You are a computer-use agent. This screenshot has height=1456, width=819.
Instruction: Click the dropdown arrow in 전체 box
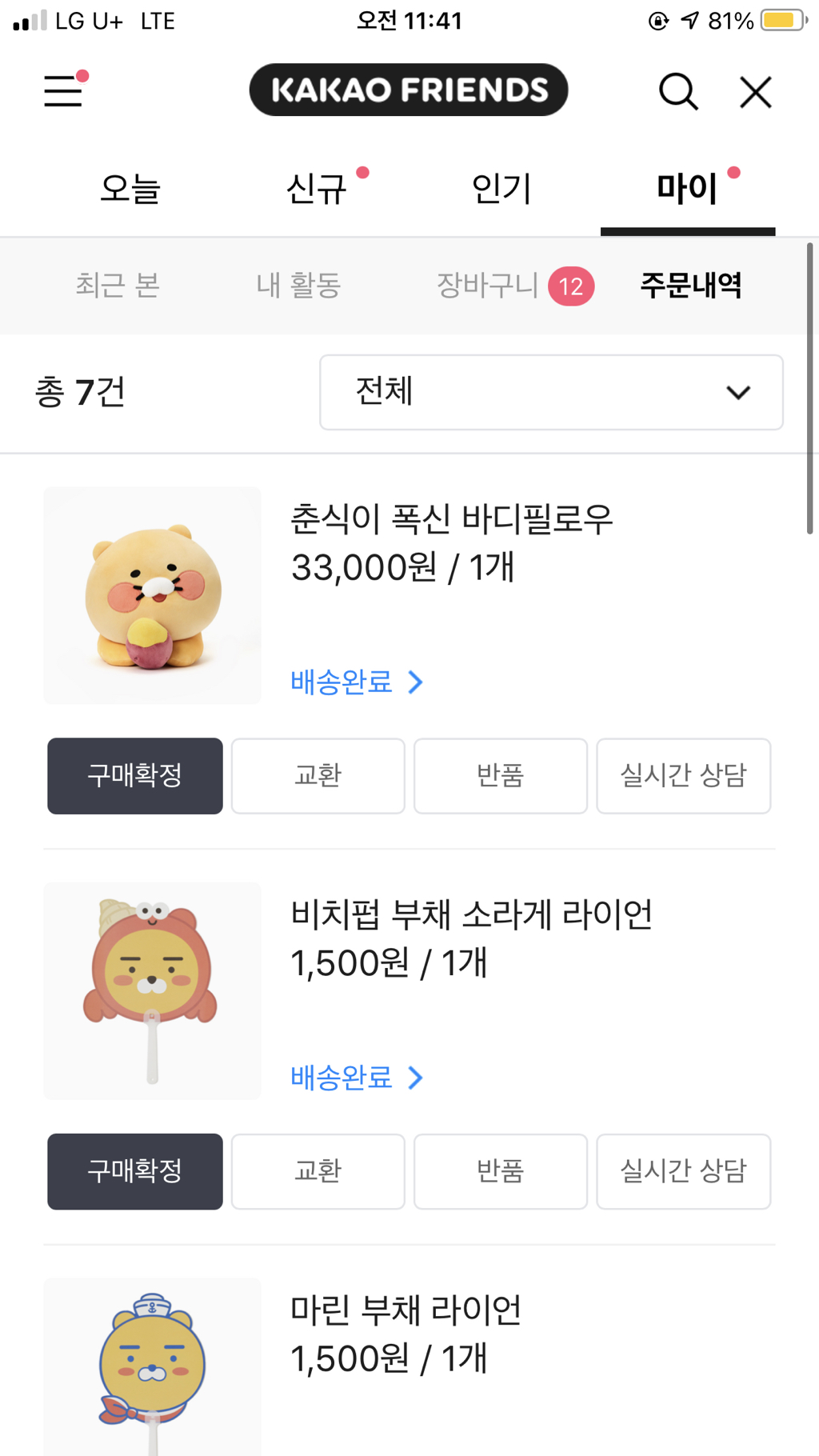click(x=737, y=392)
